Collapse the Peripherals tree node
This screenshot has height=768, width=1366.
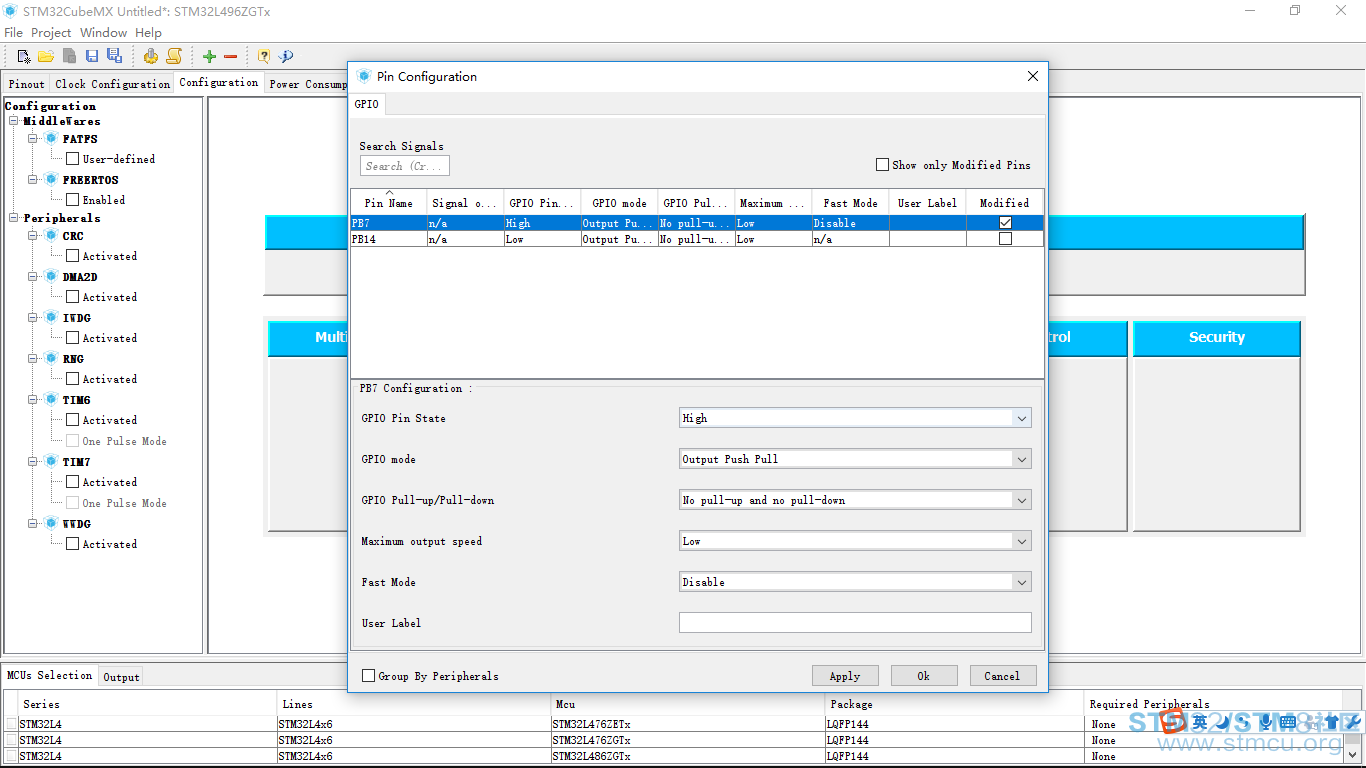coord(14,218)
